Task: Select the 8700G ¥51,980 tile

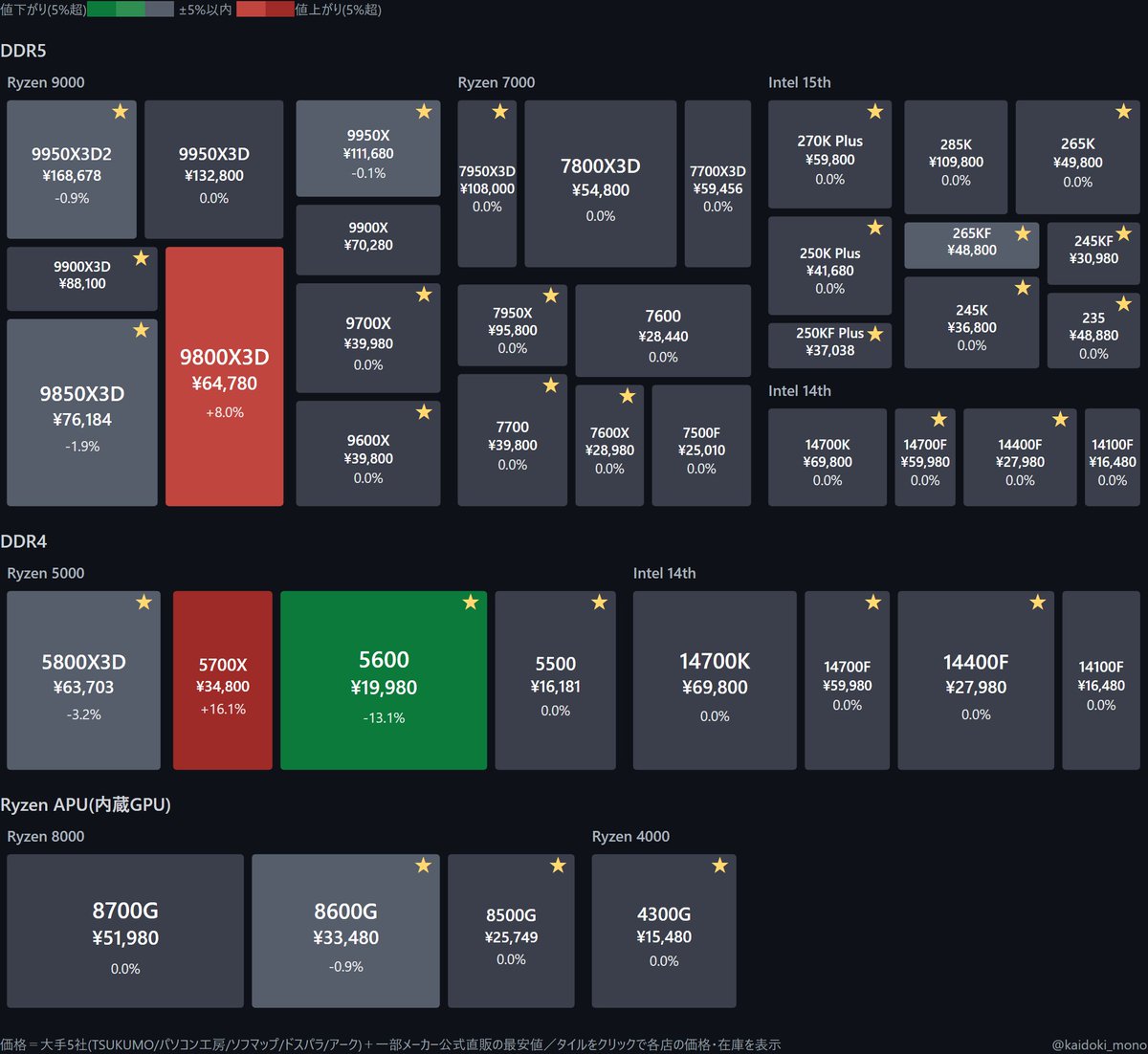Action: 125,931
